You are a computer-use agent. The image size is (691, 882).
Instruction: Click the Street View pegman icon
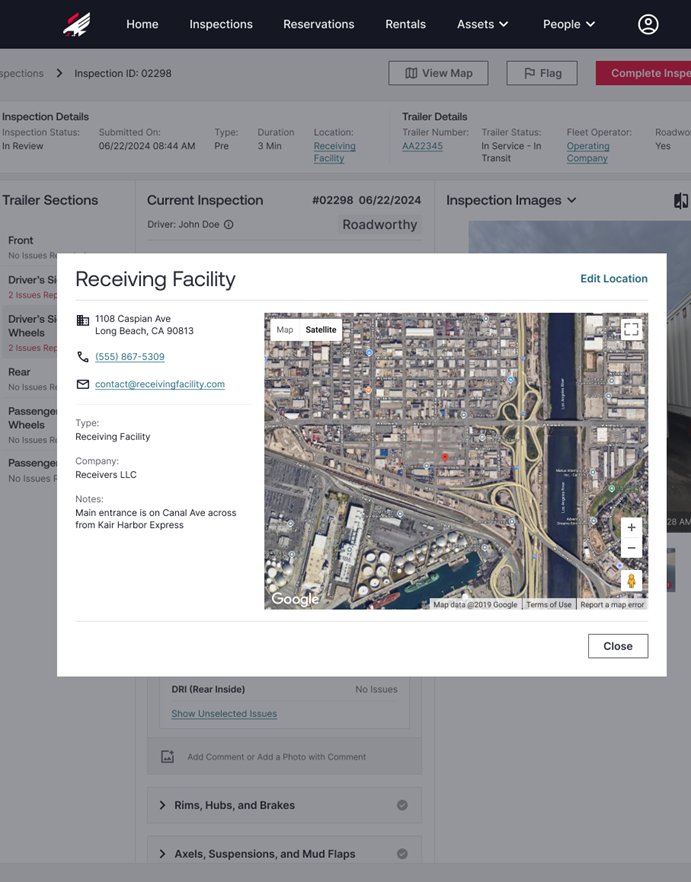631,581
